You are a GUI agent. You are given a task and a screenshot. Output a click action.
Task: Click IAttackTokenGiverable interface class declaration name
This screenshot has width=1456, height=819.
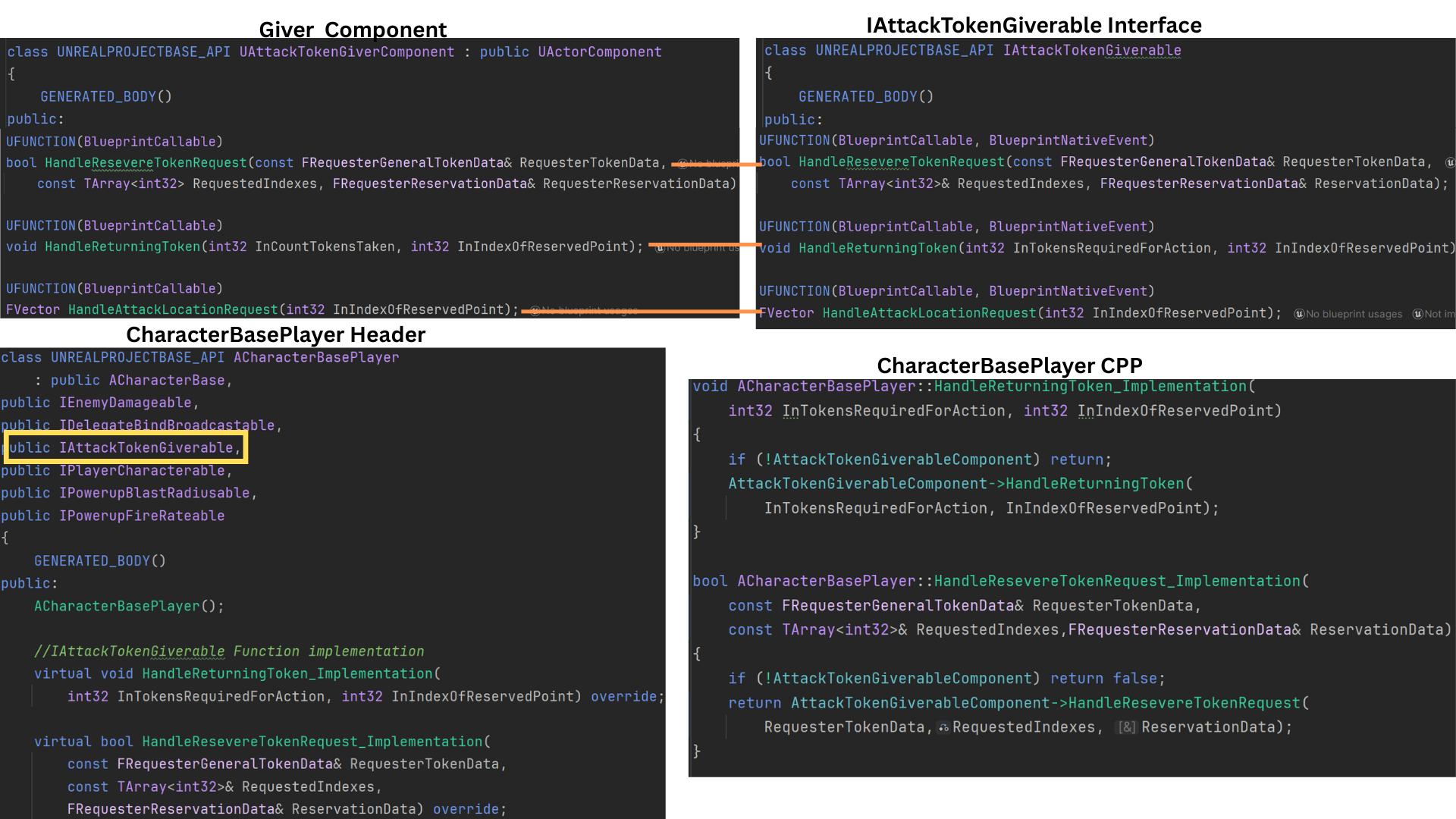point(1091,51)
